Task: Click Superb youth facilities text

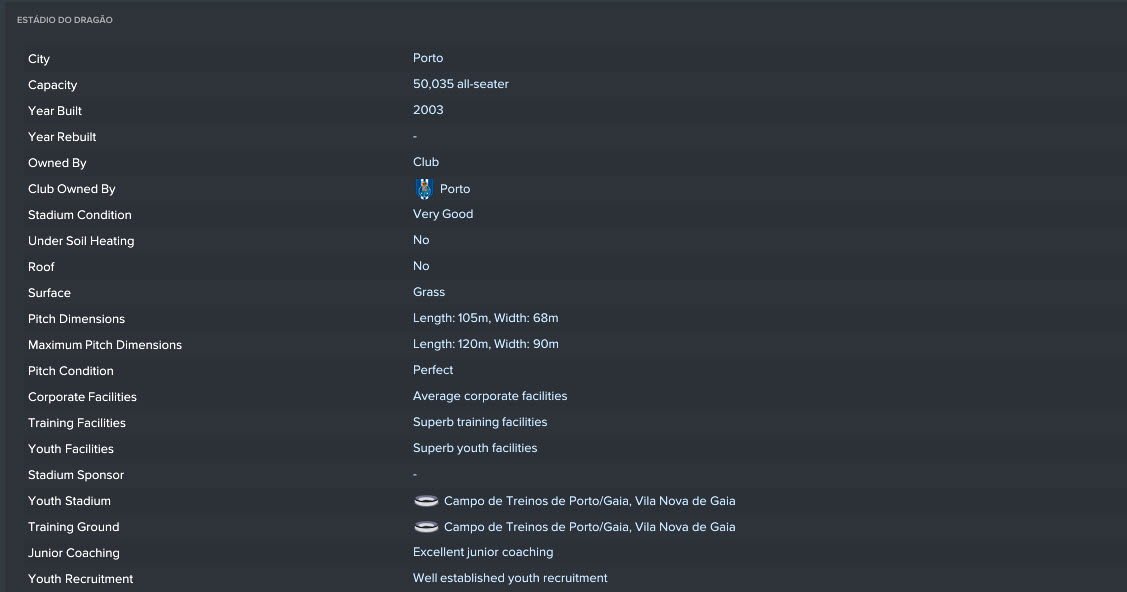Action: (474, 448)
